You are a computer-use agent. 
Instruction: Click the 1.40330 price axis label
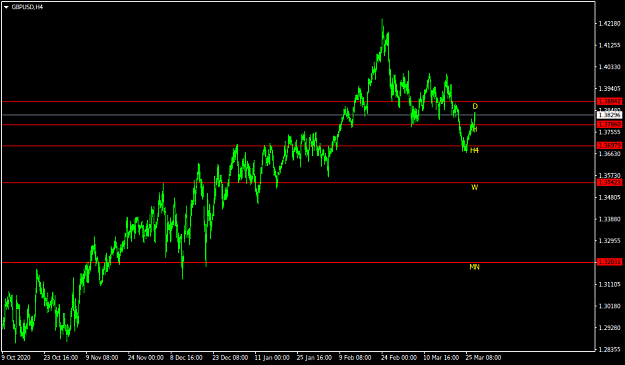click(609, 67)
